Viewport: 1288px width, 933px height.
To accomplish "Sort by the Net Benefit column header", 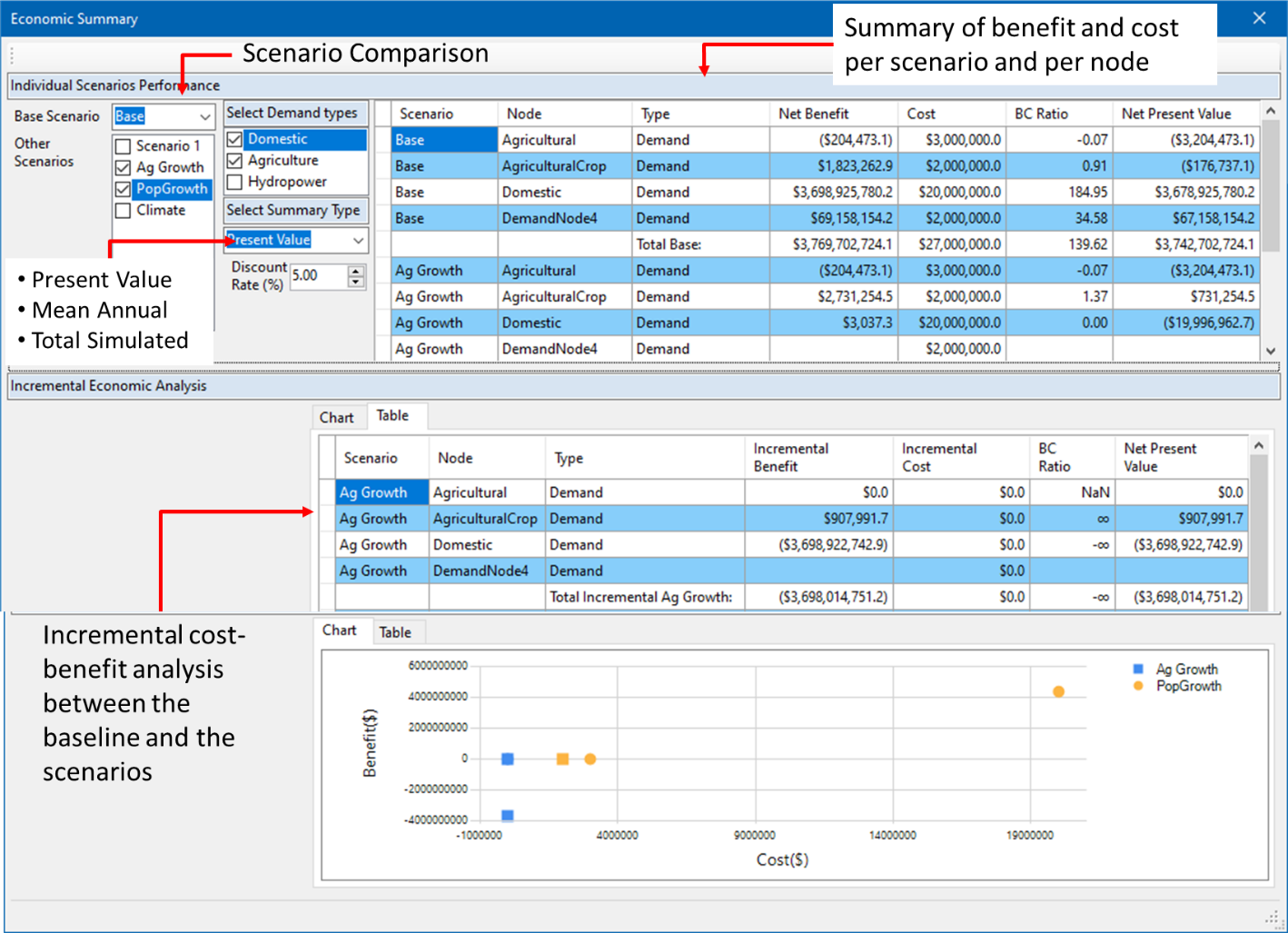I will pos(814,114).
